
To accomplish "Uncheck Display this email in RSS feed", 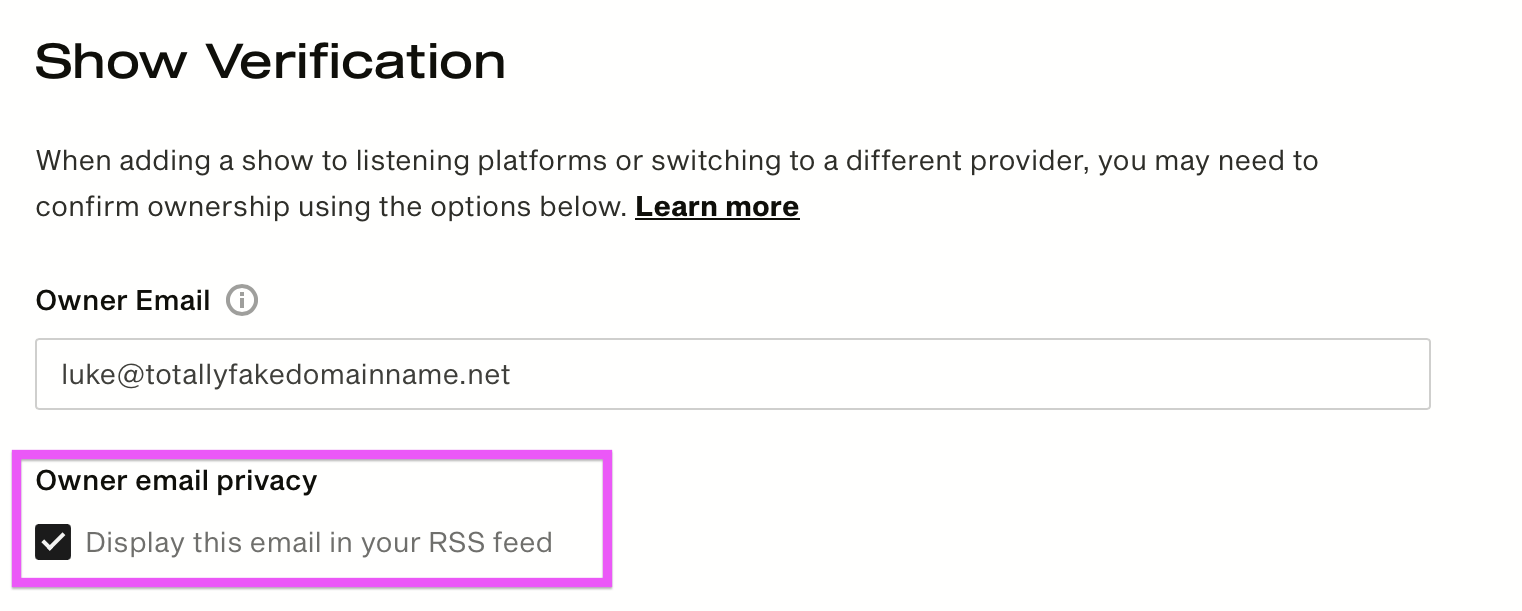I will pos(53,542).
